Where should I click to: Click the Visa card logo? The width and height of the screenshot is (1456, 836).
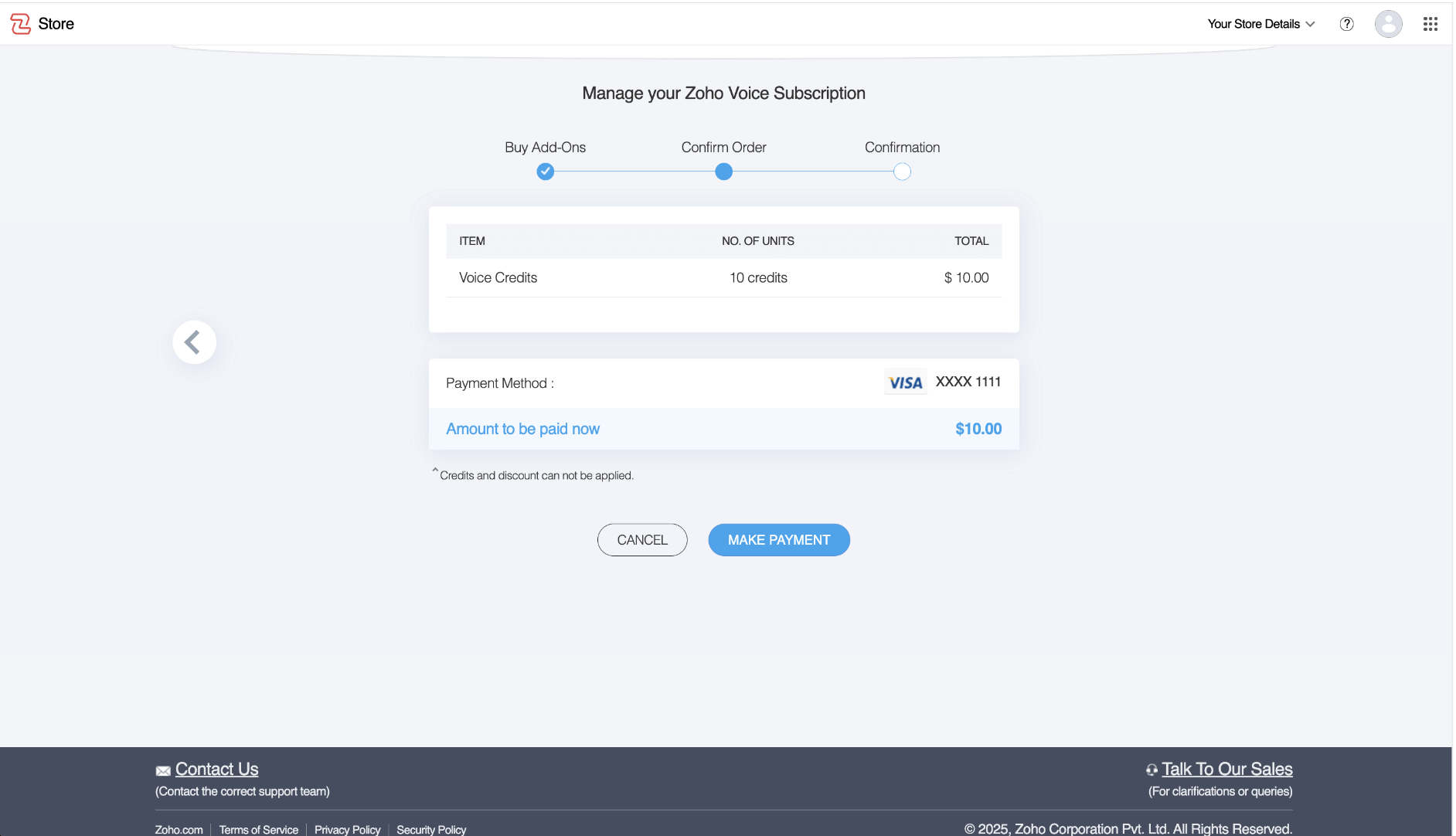pyautogui.click(x=906, y=382)
